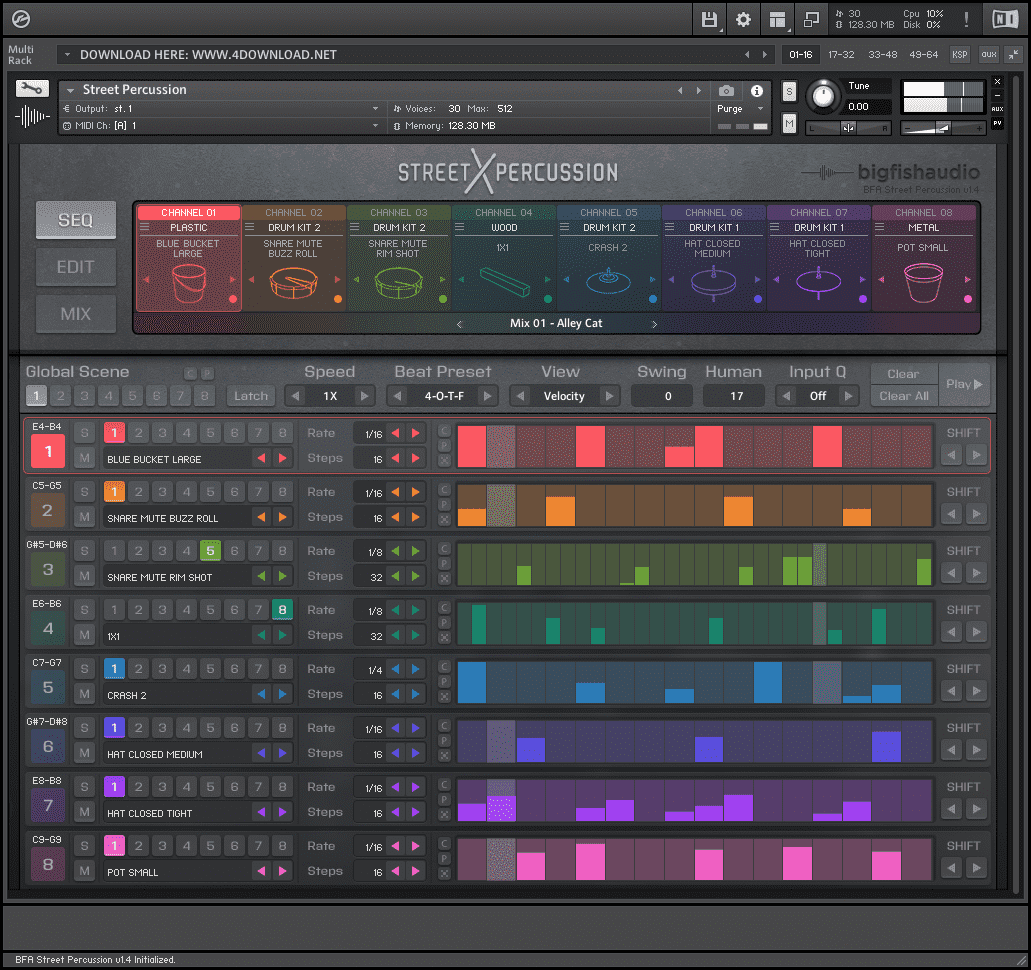Click the hamburger menu icon of Channel 04
Image resolution: width=1031 pixels, height=970 pixels.
point(460,228)
